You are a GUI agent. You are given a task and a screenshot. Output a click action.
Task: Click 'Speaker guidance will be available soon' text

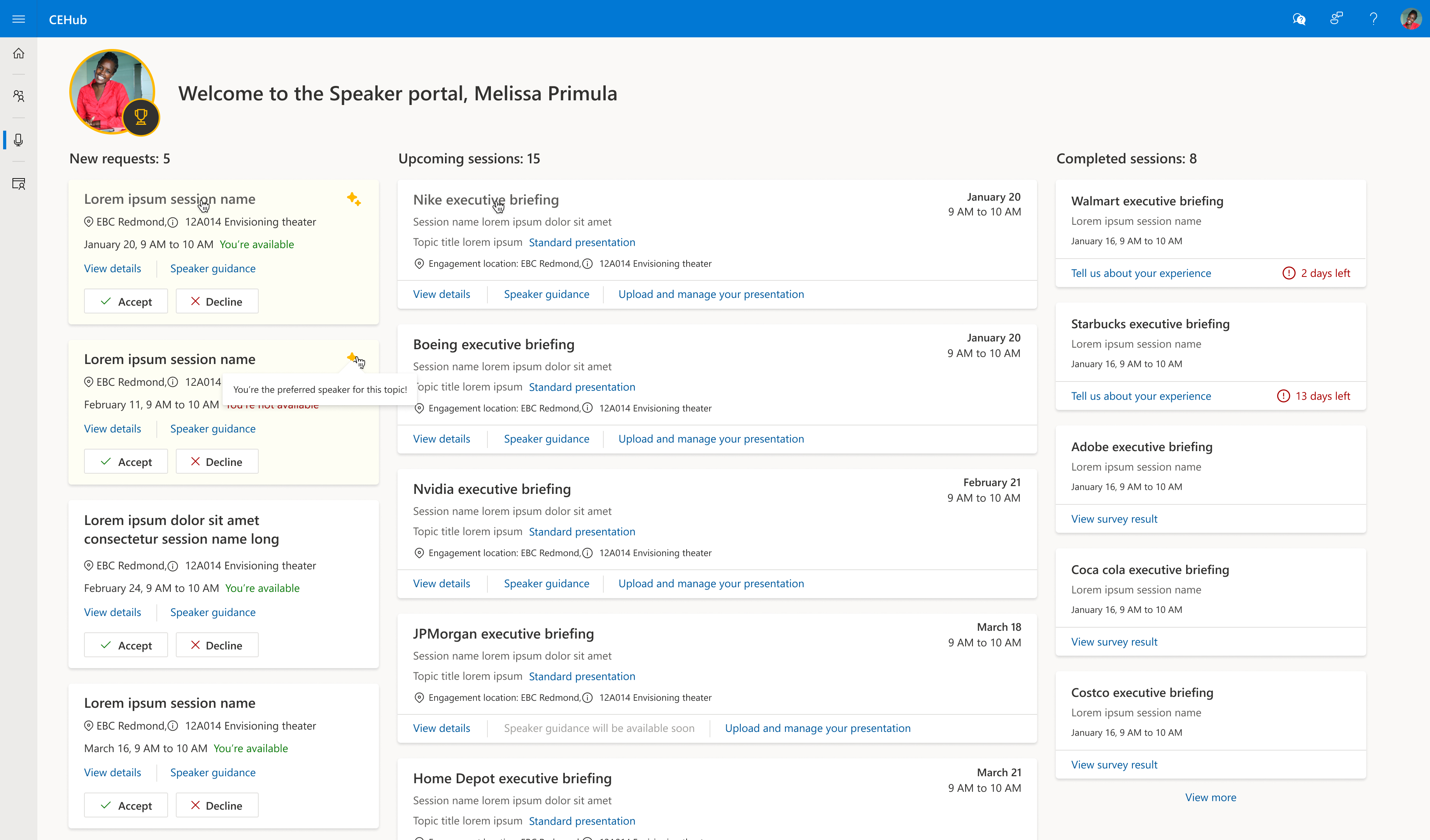tap(599, 728)
